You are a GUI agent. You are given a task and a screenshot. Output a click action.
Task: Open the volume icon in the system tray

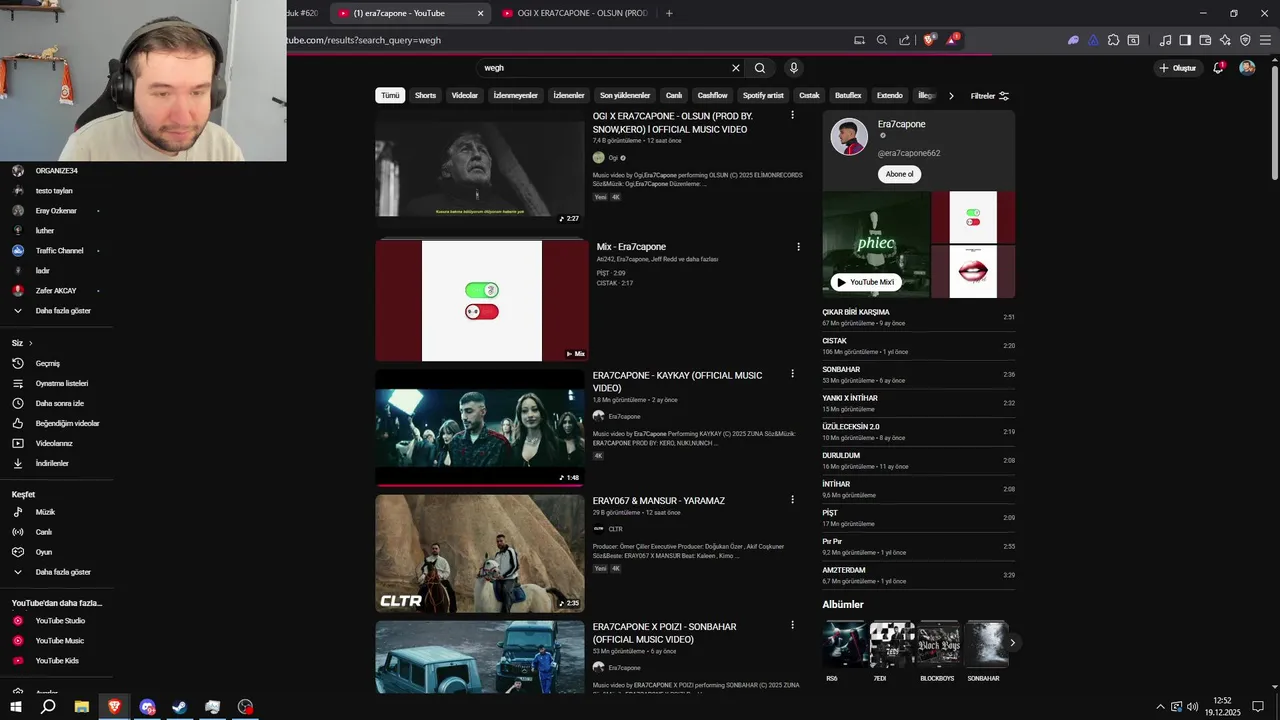[x=1192, y=707]
